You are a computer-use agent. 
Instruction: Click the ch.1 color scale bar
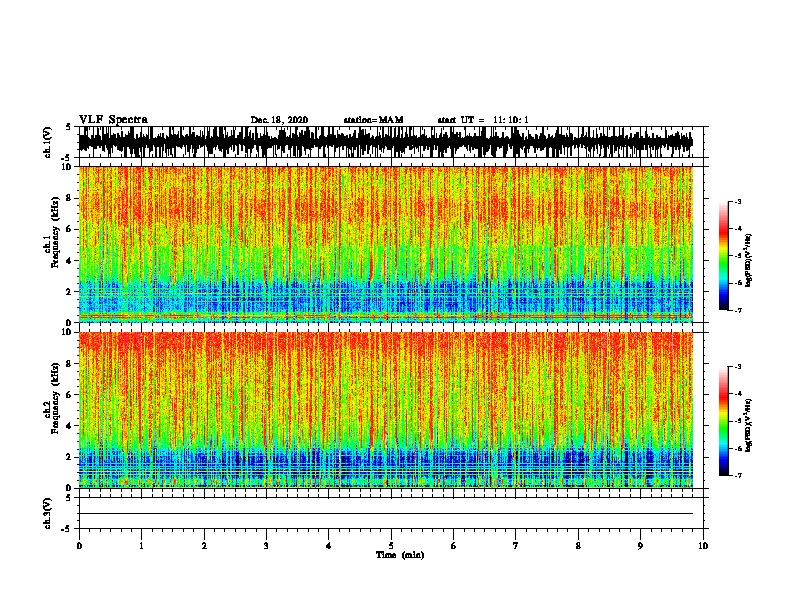point(723,256)
